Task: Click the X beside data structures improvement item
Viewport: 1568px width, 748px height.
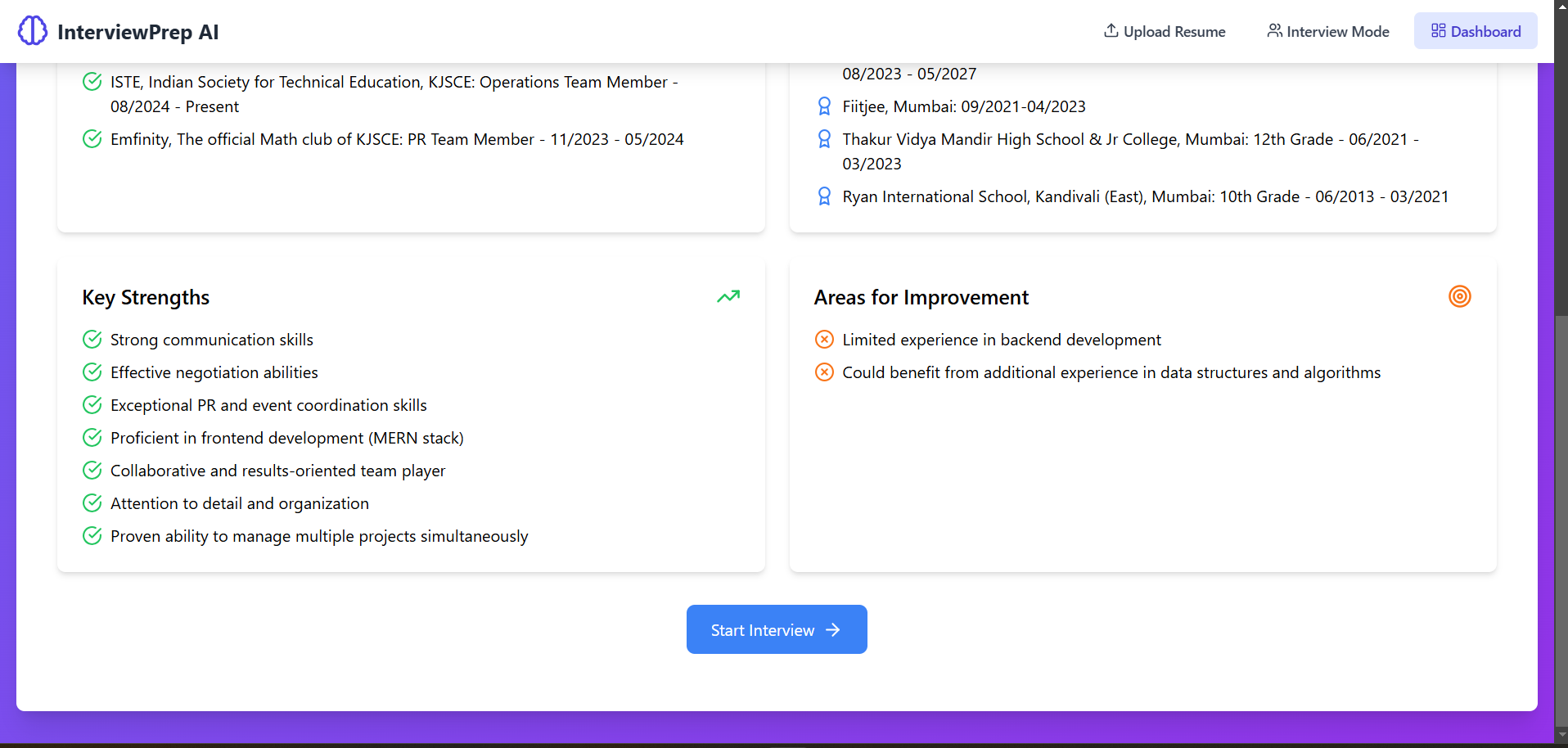Action: click(x=824, y=372)
